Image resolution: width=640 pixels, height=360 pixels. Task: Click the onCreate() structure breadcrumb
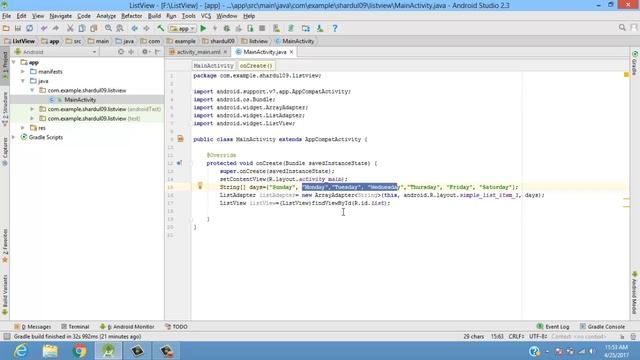(256, 66)
